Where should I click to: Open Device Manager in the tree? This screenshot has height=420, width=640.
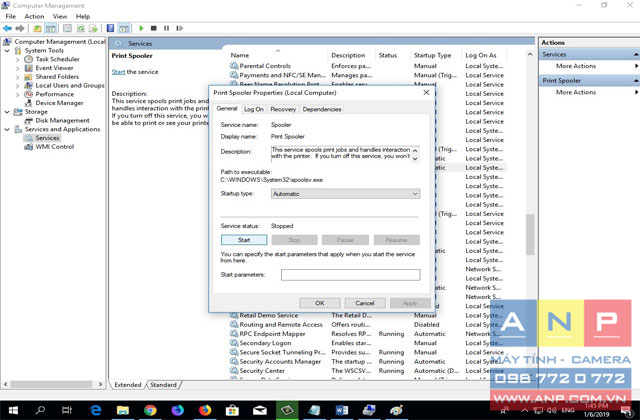pos(59,103)
